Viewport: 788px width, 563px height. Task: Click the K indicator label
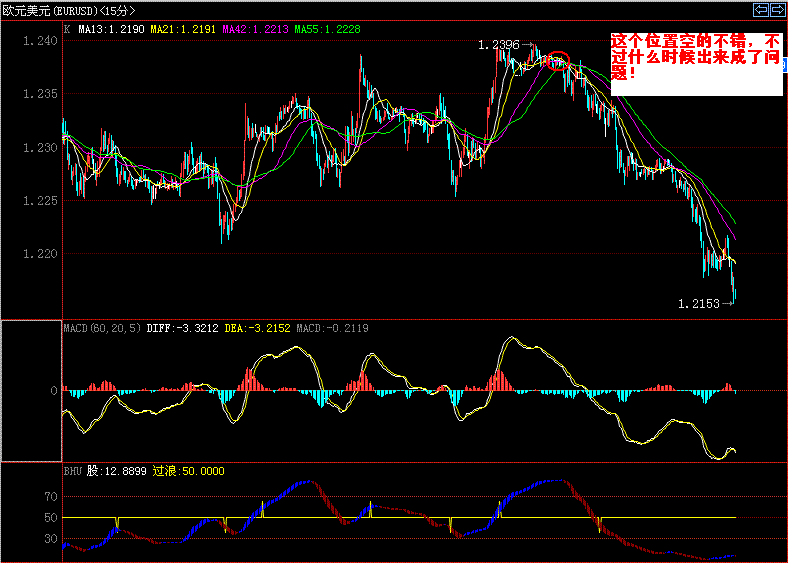(x=67, y=29)
